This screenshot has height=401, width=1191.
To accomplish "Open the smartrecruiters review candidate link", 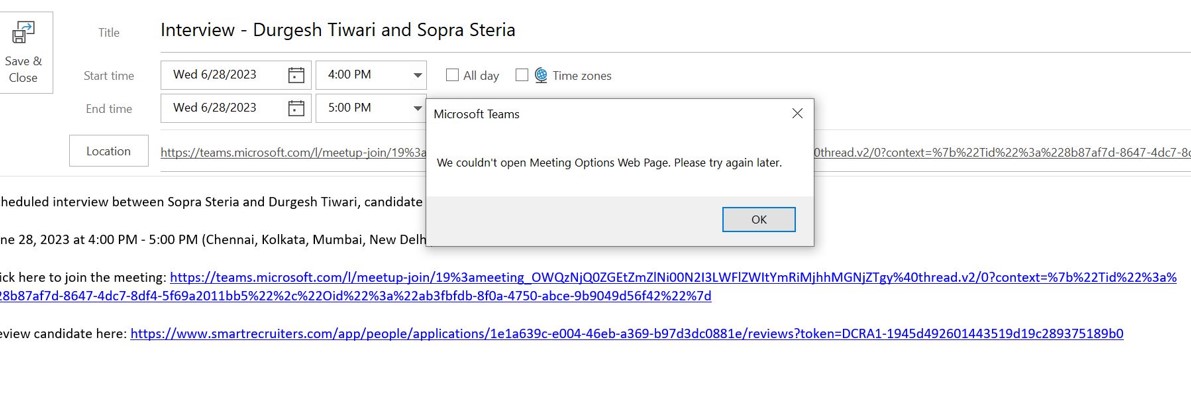I will (627, 333).
